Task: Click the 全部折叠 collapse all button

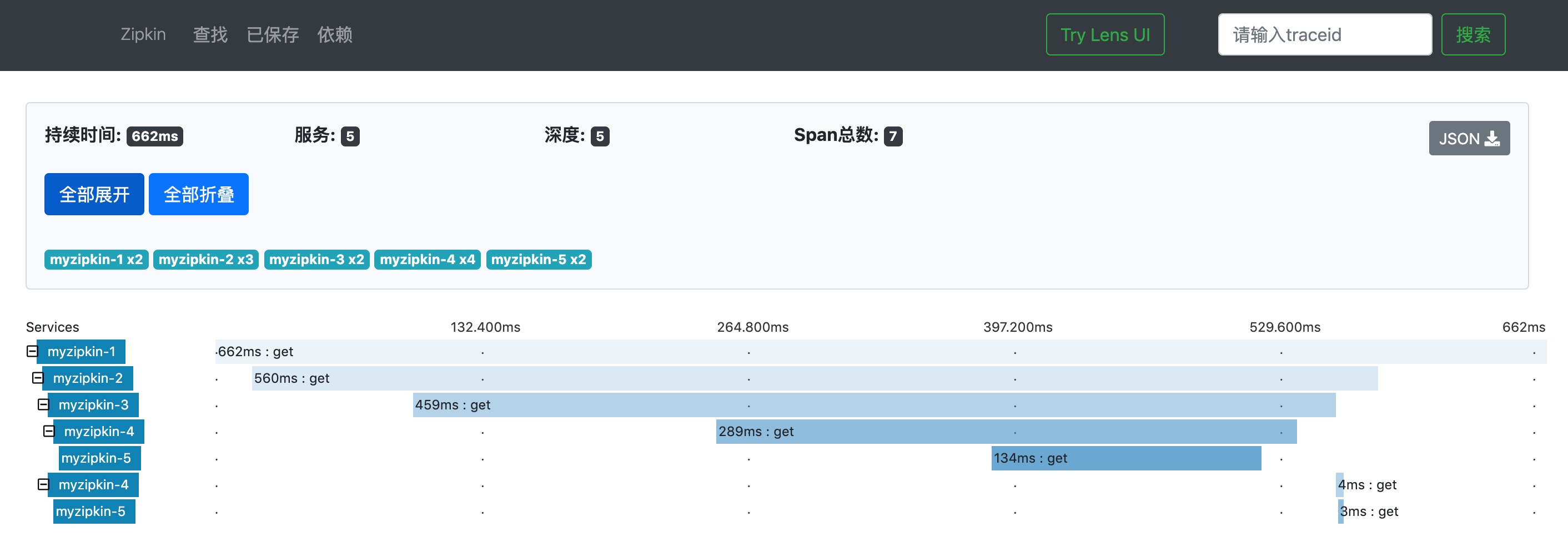Action: [x=198, y=195]
